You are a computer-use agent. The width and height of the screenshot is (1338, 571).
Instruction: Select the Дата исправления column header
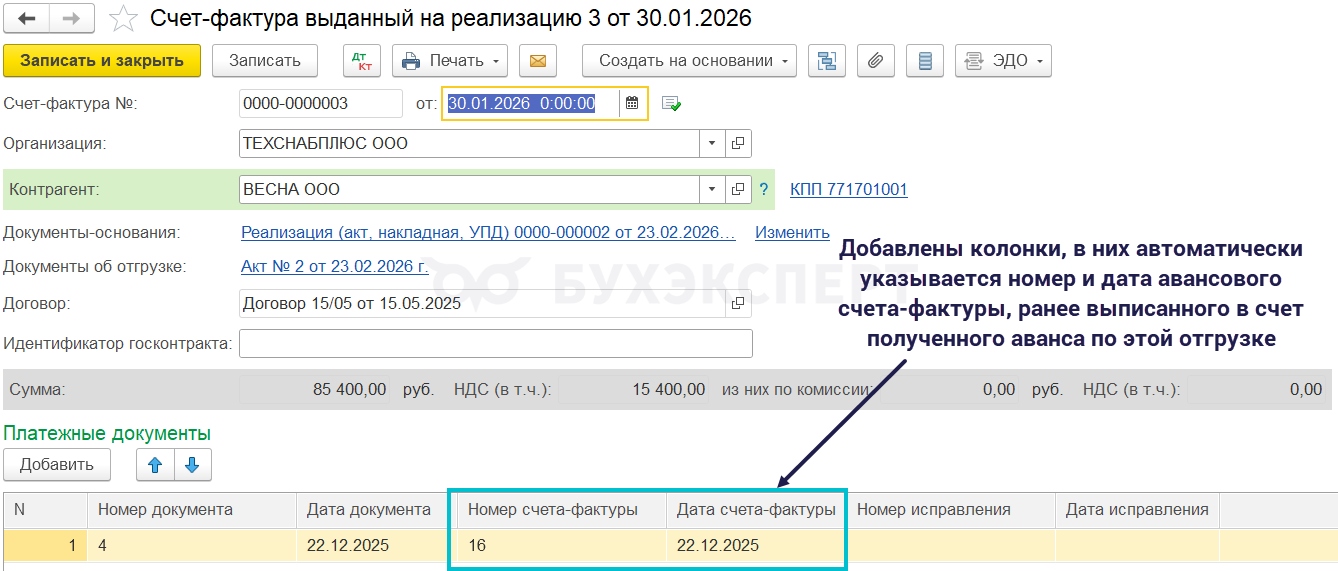1137,510
